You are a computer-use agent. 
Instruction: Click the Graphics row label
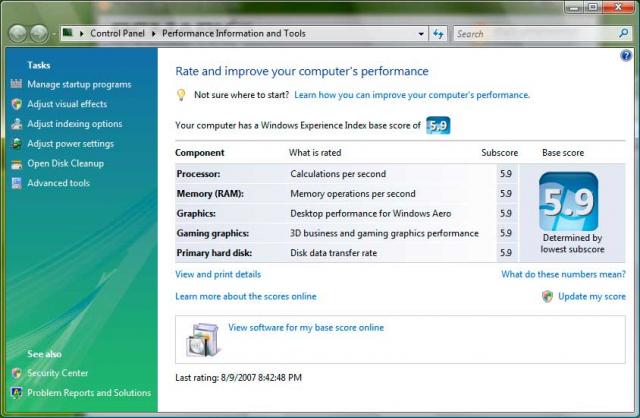[x=196, y=213]
